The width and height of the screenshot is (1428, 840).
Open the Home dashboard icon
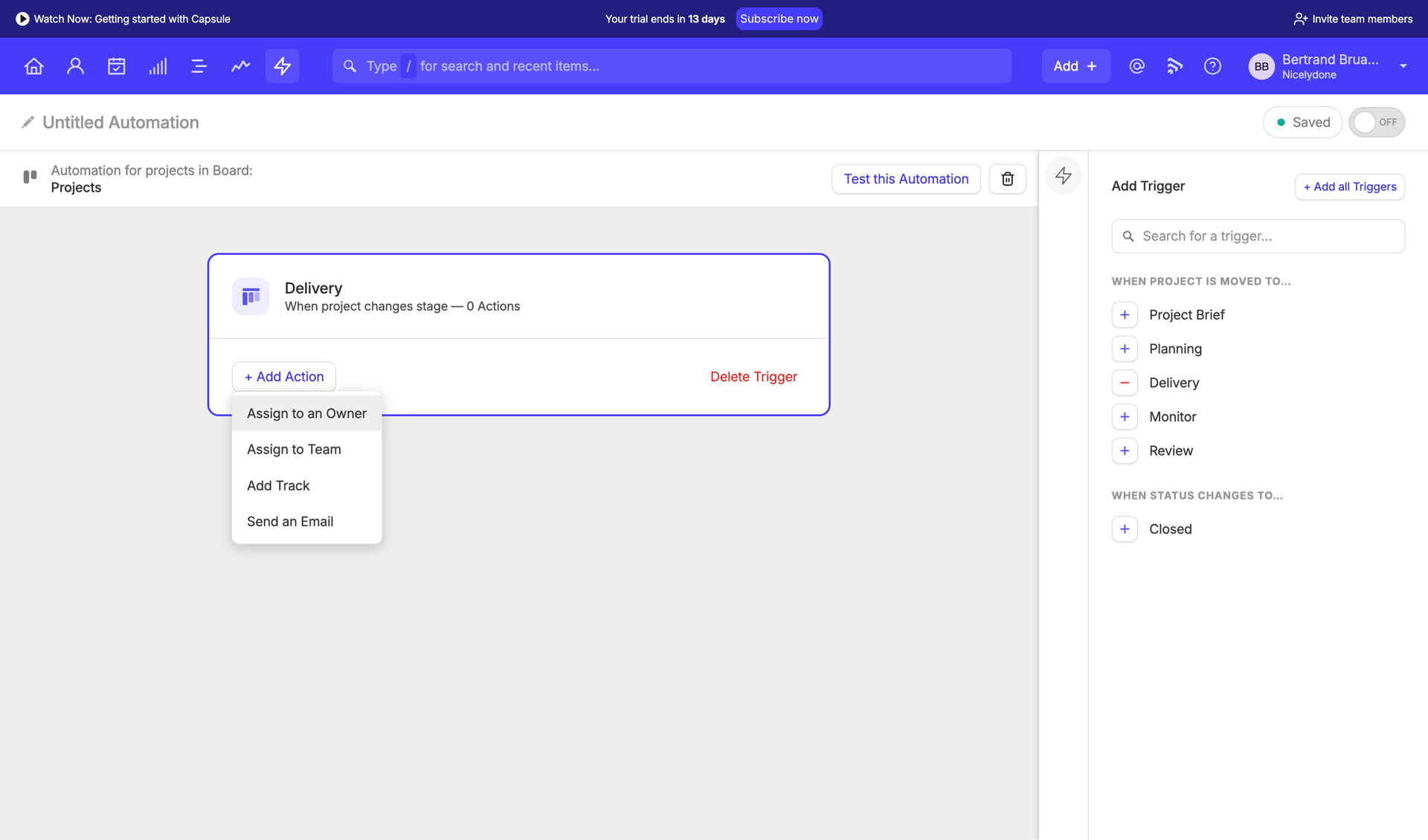pyautogui.click(x=33, y=65)
